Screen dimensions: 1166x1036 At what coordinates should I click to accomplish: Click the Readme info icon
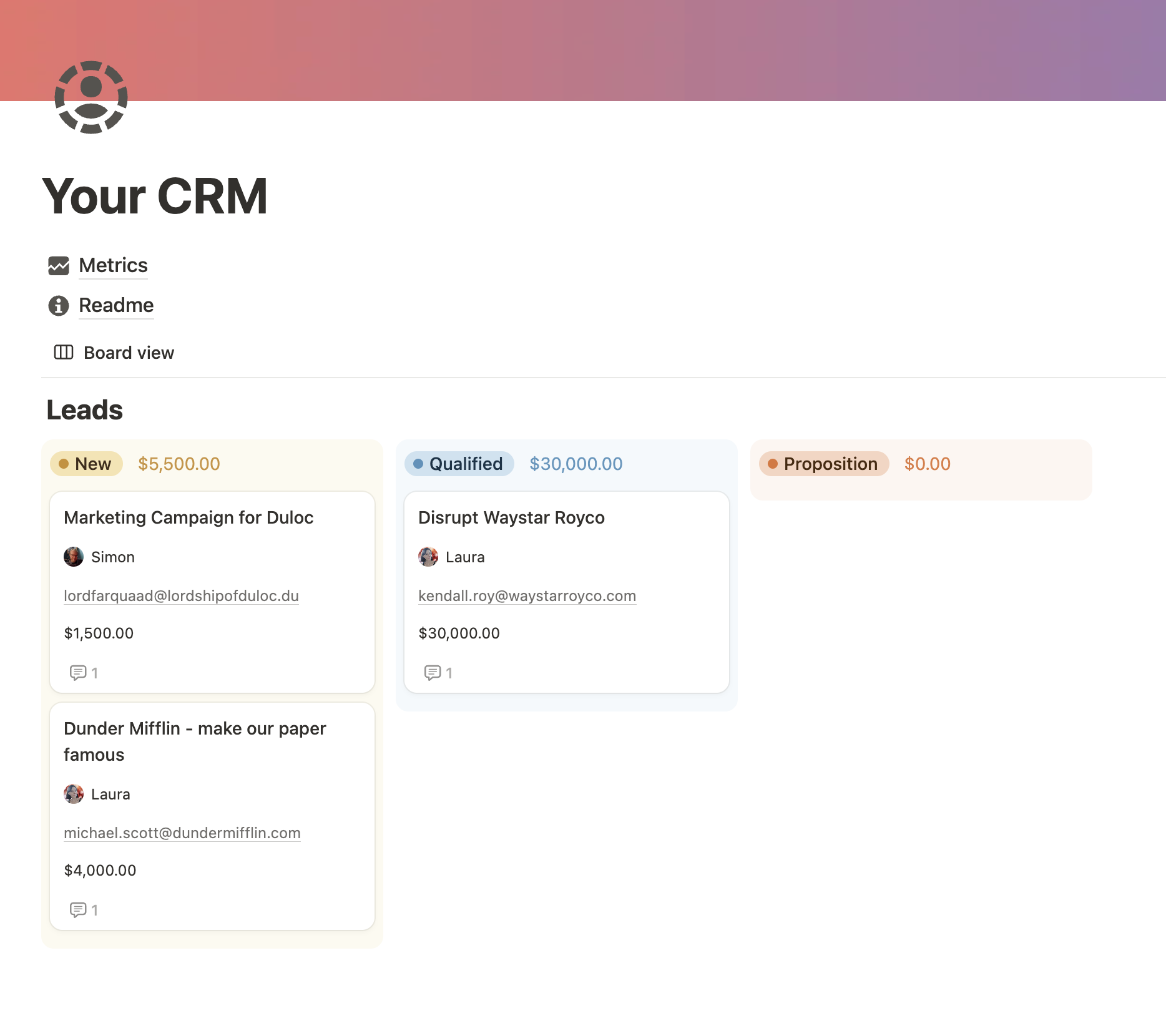58,306
